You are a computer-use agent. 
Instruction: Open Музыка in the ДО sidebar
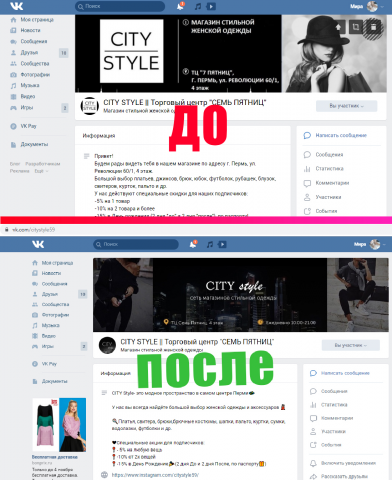coord(25,85)
